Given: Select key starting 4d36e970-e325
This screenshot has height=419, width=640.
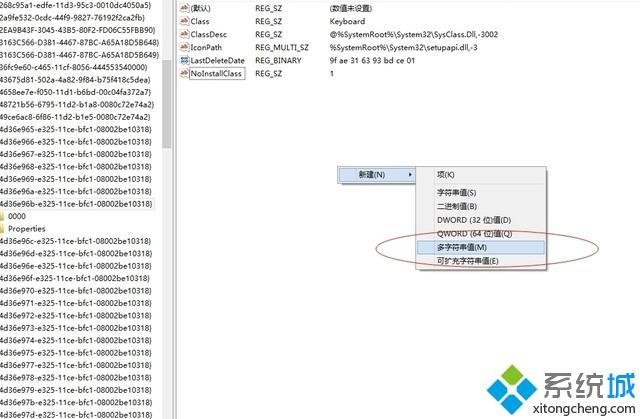Looking at the screenshot, I should click(x=76, y=290).
